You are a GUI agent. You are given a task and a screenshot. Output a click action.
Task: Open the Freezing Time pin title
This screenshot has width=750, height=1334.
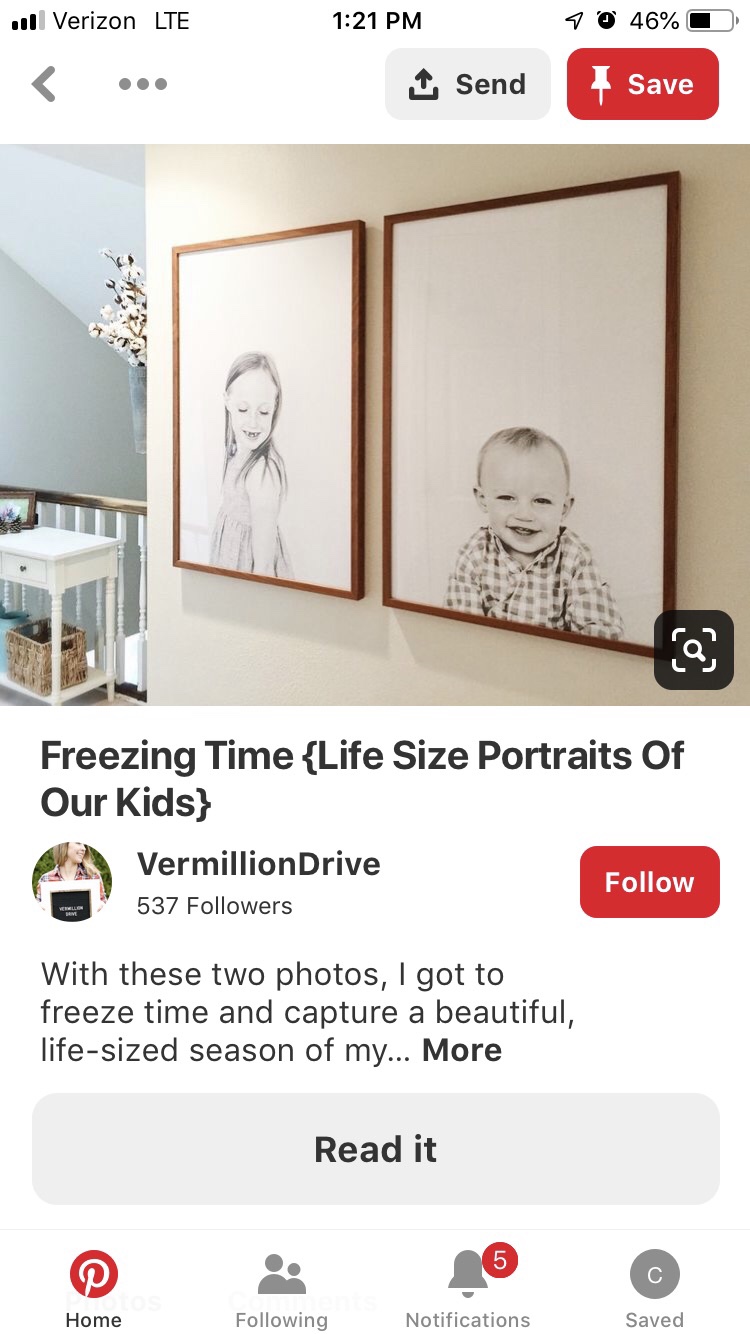click(x=362, y=778)
